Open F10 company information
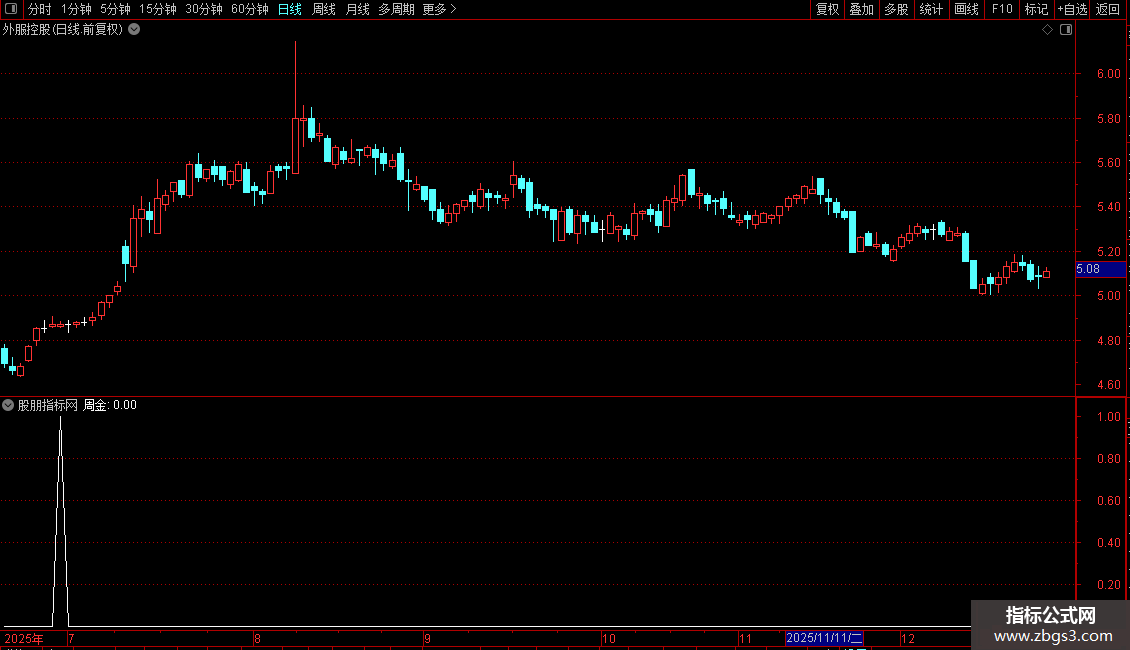This screenshot has height=650, width=1130. click(1002, 9)
